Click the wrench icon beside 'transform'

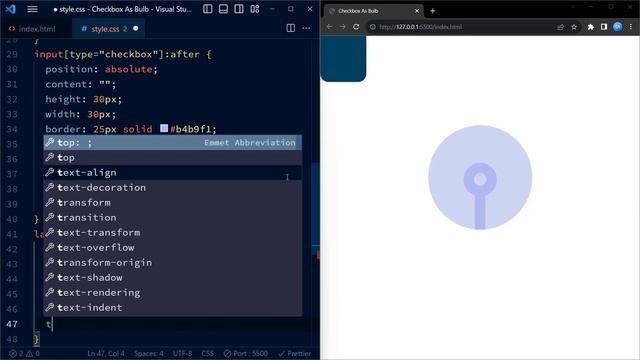point(50,202)
